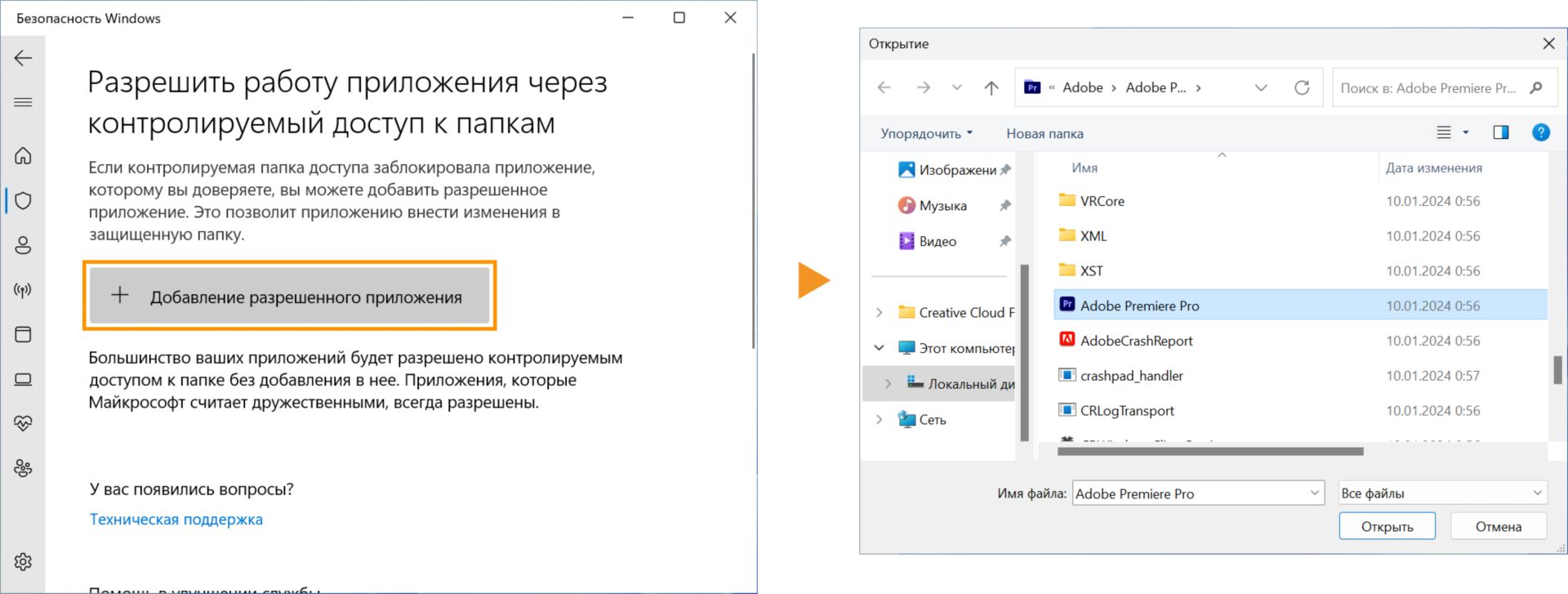Open Family options icon in sidebar
This screenshot has width=1568, height=594.
pyautogui.click(x=23, y=468)
